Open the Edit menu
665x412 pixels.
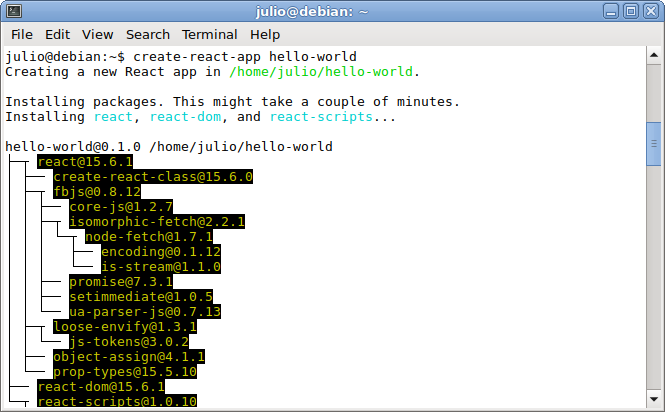point(57,34)
